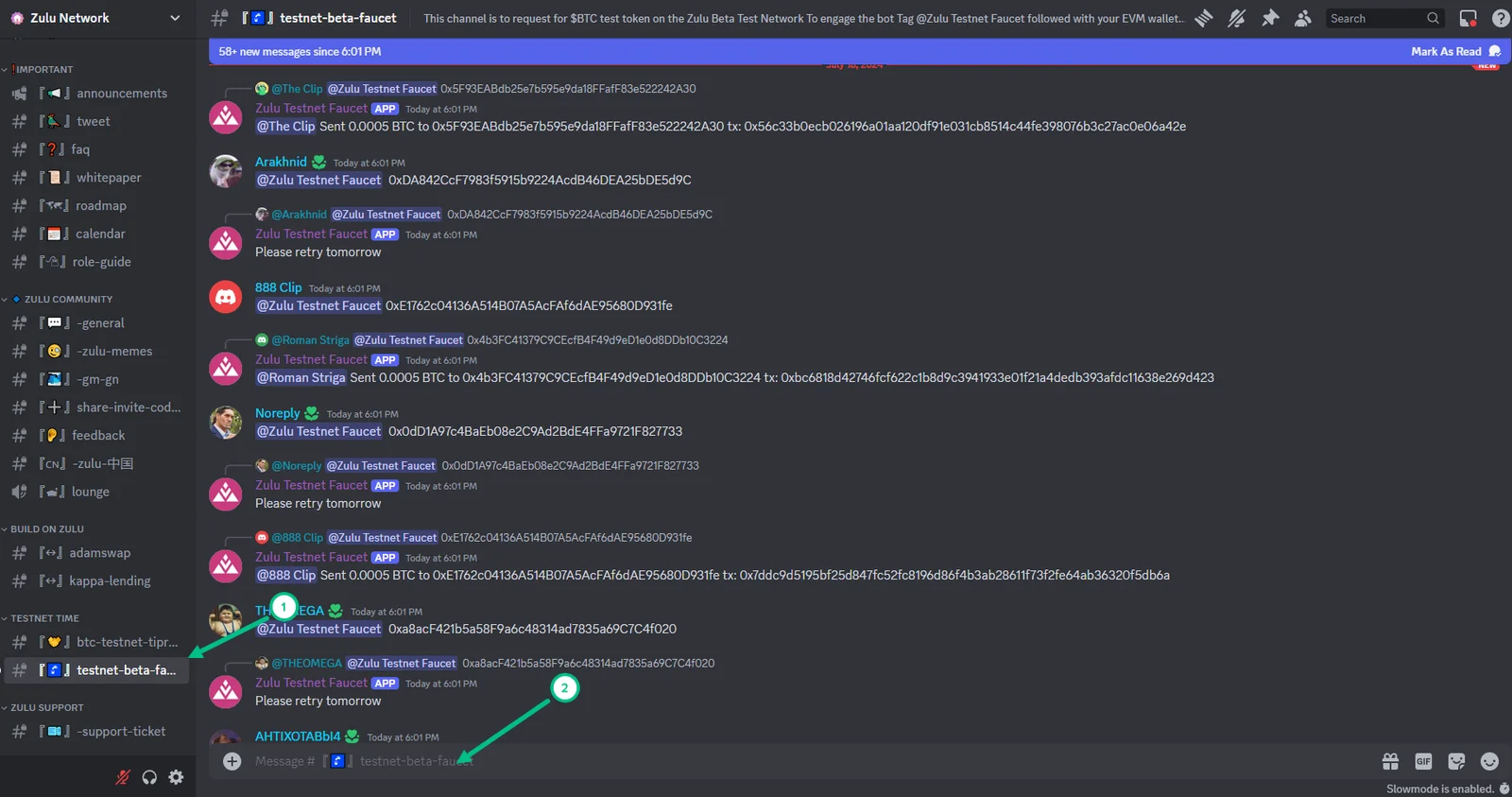1512x797 pixels.
Task: Switch to the -zulu-memes channel
Action: [x=98, y=351]
